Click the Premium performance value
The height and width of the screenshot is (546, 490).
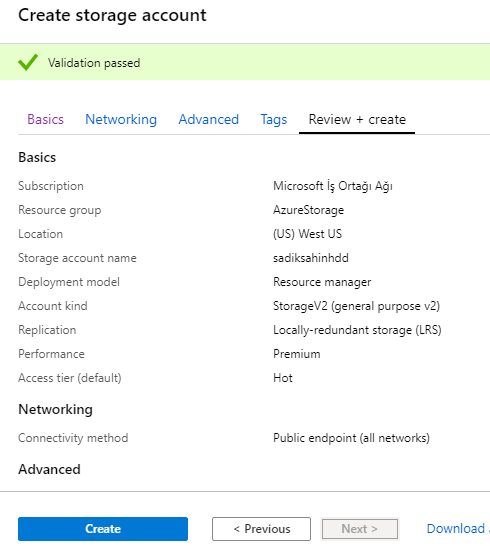point(297,354)
